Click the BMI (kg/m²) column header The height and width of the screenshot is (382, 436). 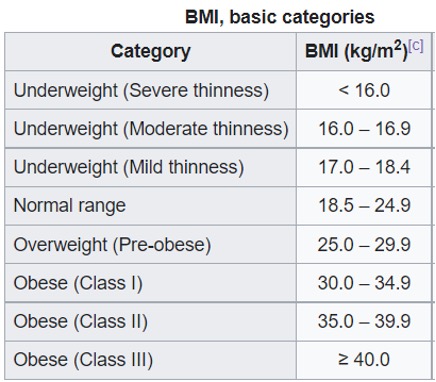pyautogui.click(x=364, y=52)
